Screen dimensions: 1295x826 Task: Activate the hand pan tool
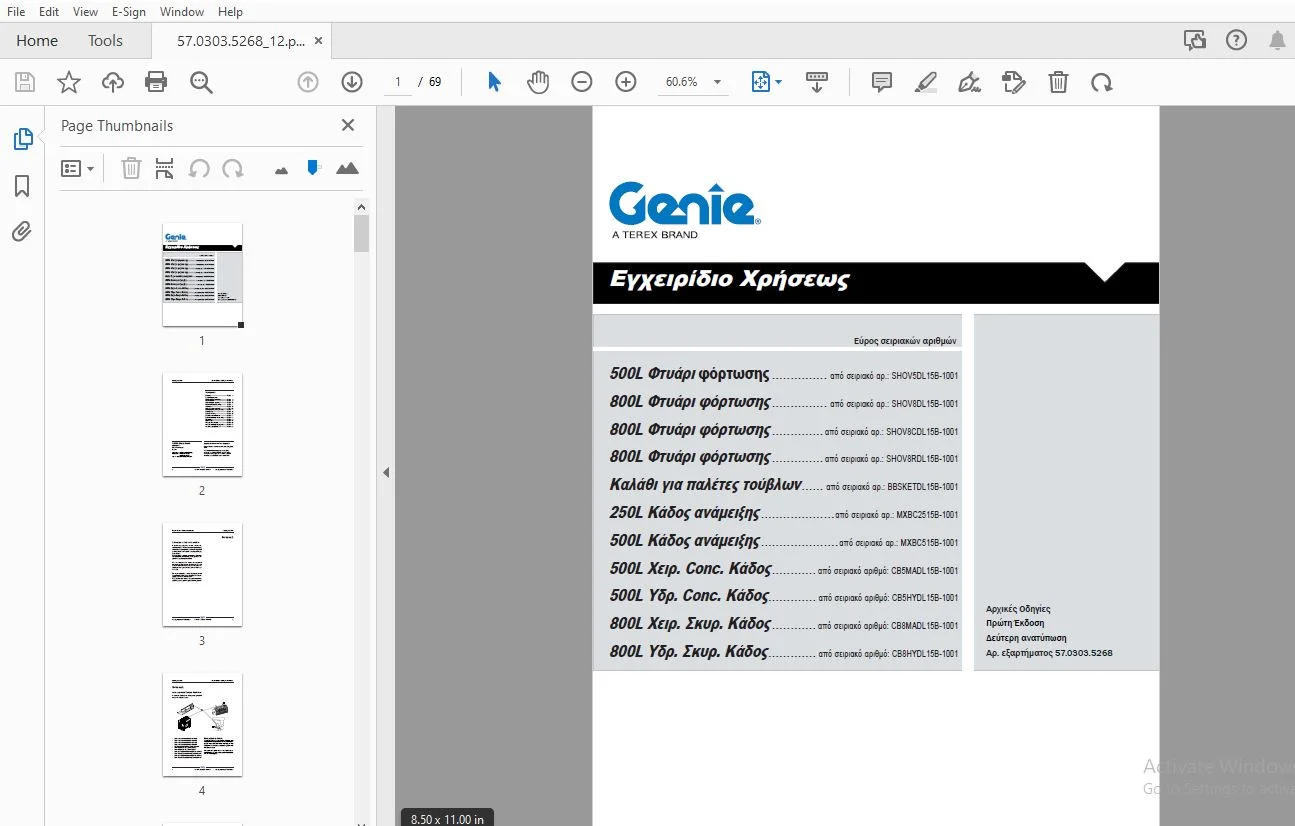pyautogui.click(x=538, y=82)
